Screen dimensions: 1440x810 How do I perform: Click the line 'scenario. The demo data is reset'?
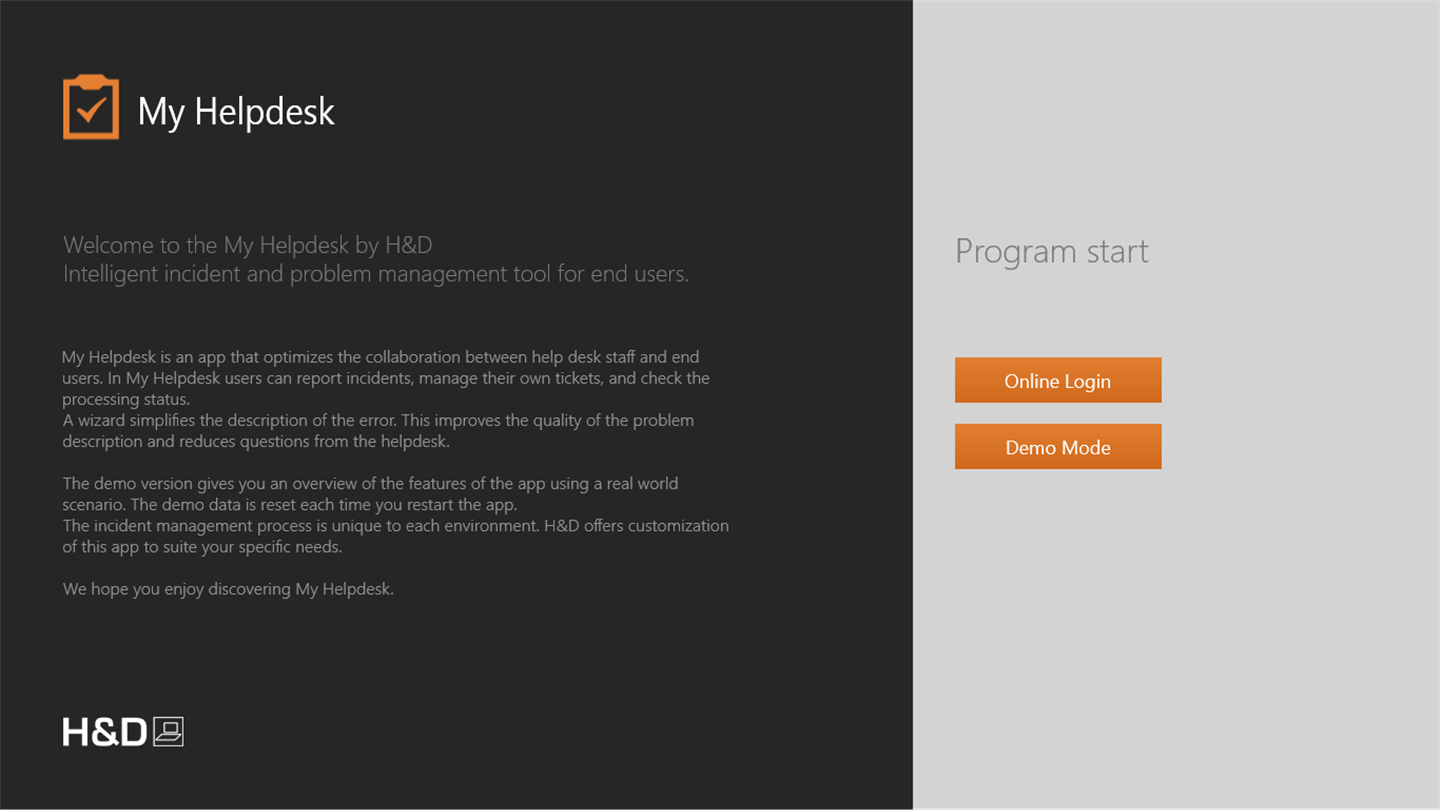(x=290, y=504)
